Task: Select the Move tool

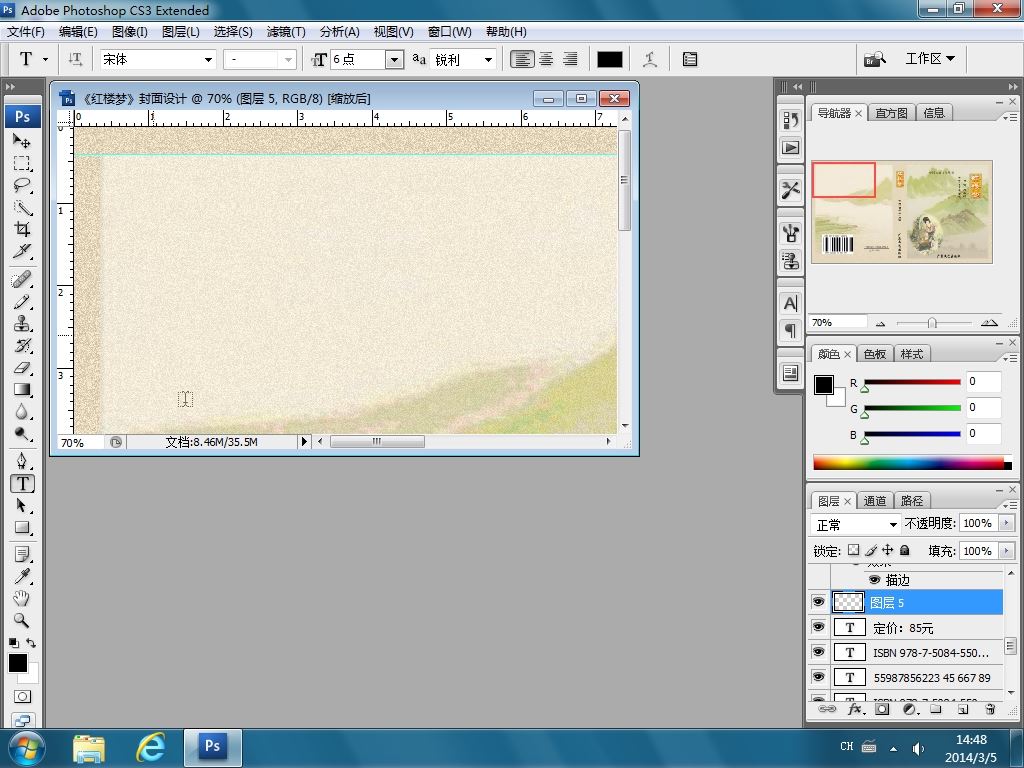Action: (22, 141)
